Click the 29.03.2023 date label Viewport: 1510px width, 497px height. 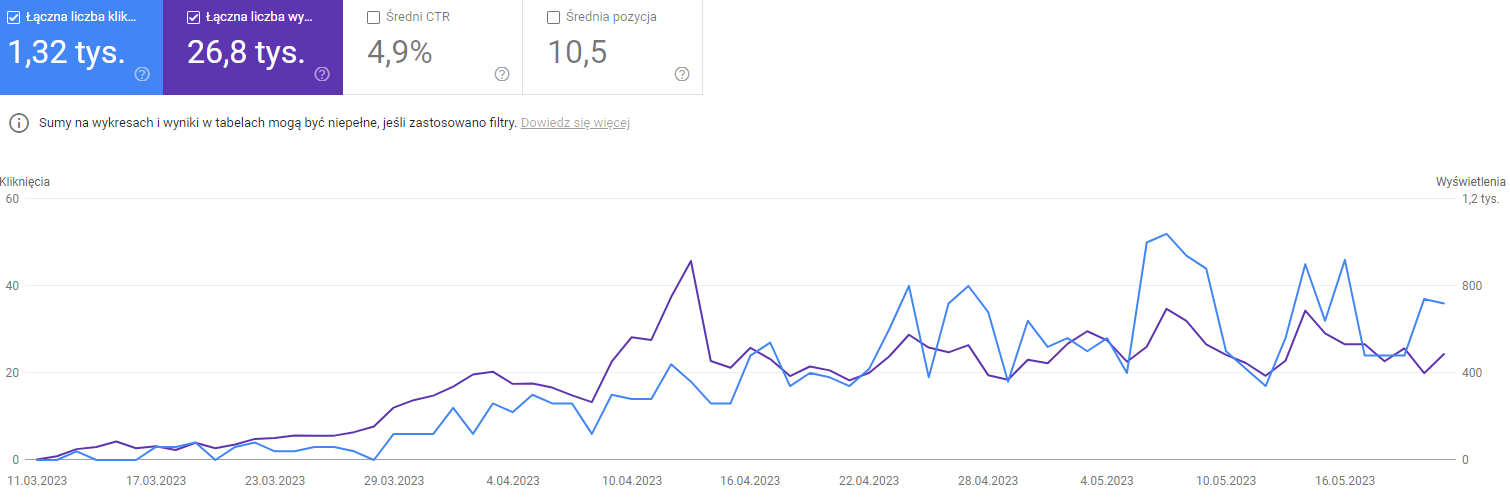click(394, 480)
